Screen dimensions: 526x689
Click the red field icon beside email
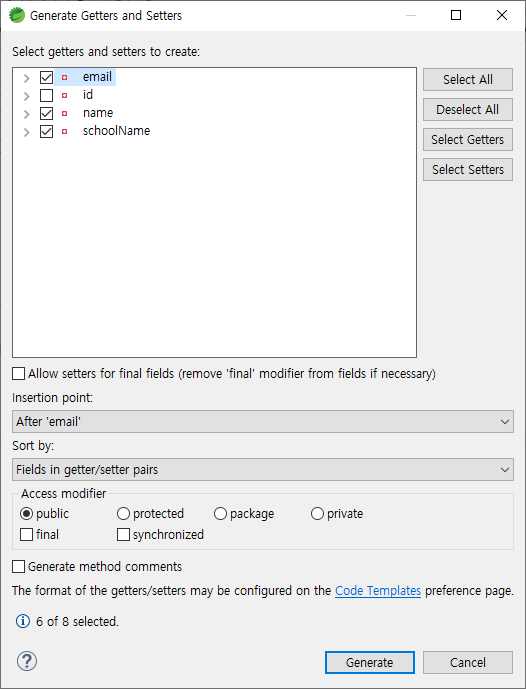[65, 78]
